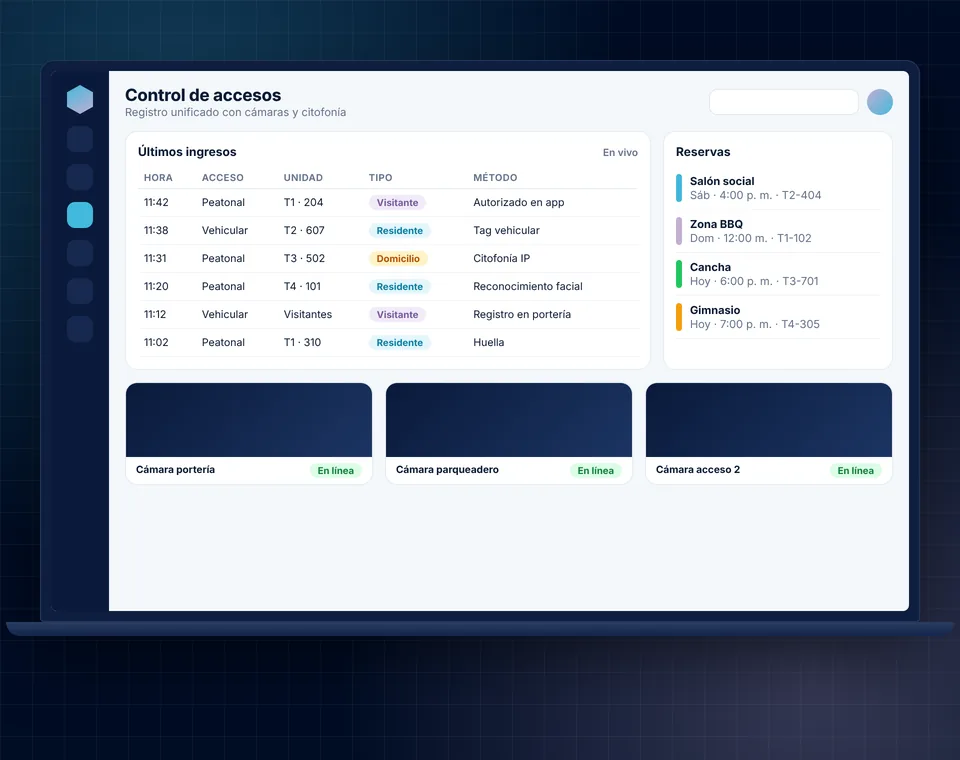Select the Cancha reservation entry
960x760 pixels.
tap(778, 274)
